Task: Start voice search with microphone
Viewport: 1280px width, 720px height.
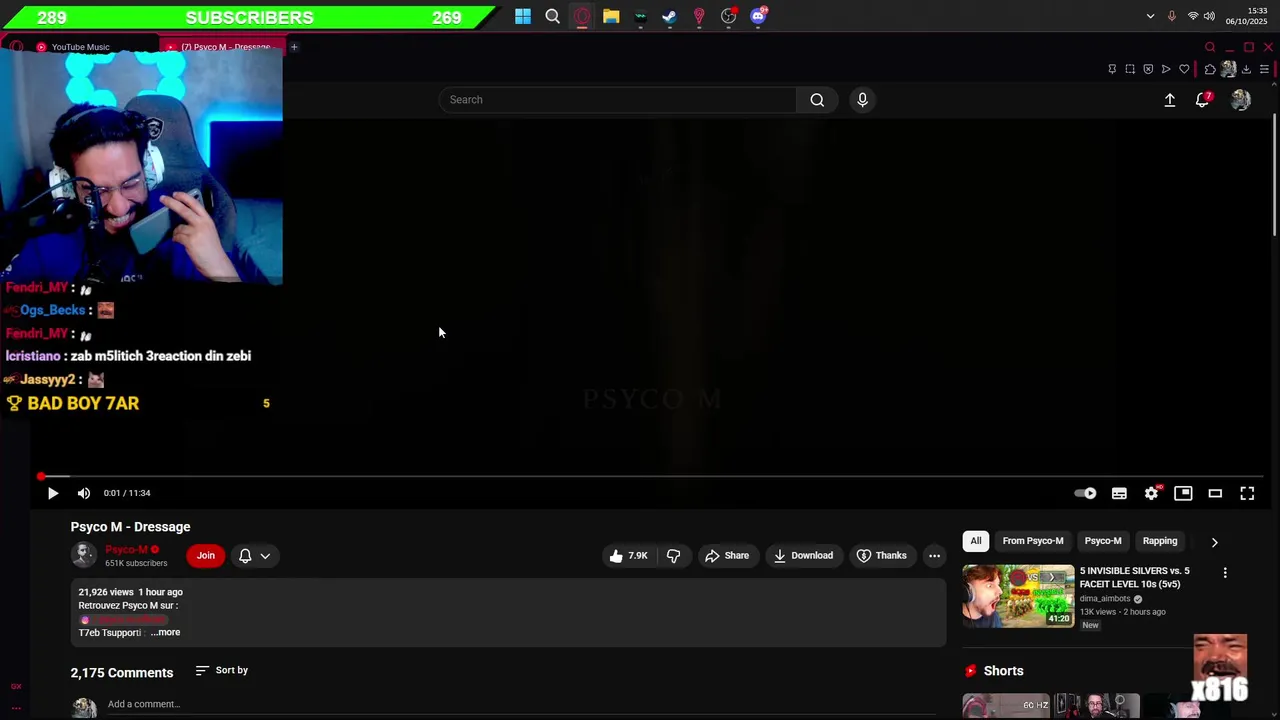Action: pos(862,100)
